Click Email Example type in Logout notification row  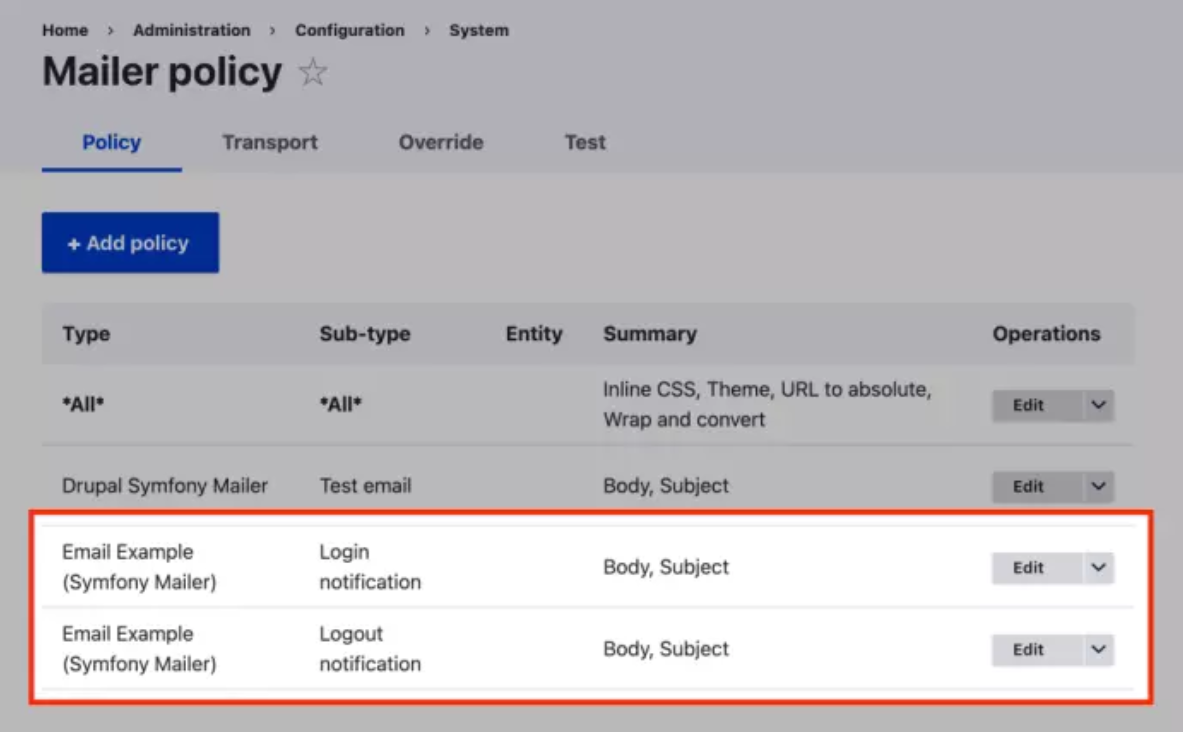point(139,648)
